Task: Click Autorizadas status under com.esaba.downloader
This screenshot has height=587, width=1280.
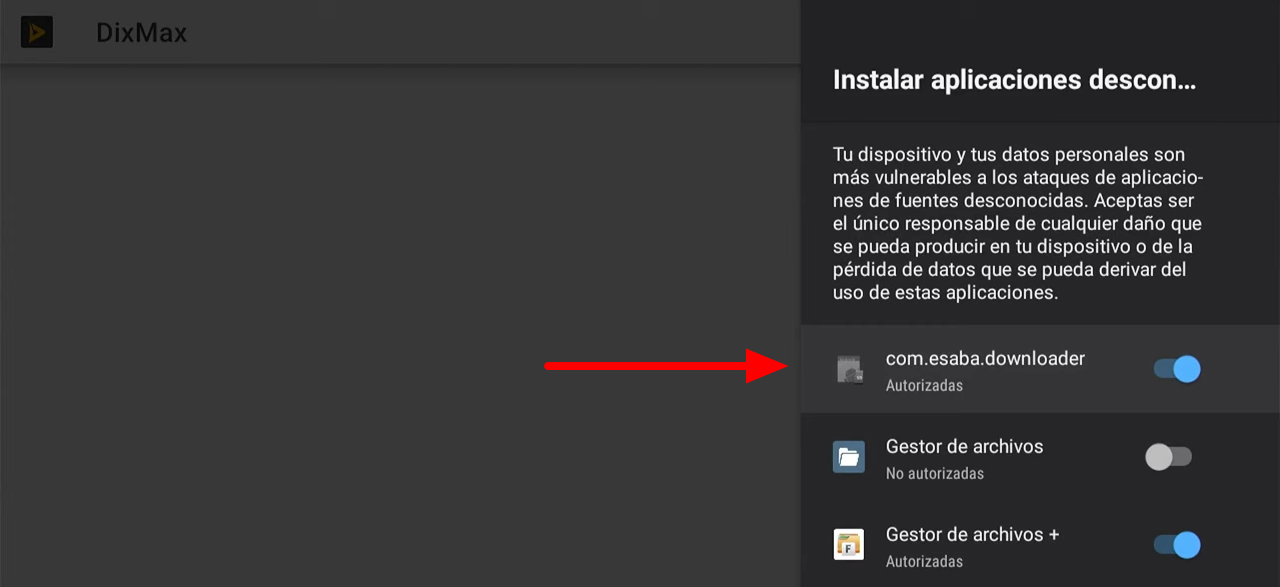Action: click(924, 385)
